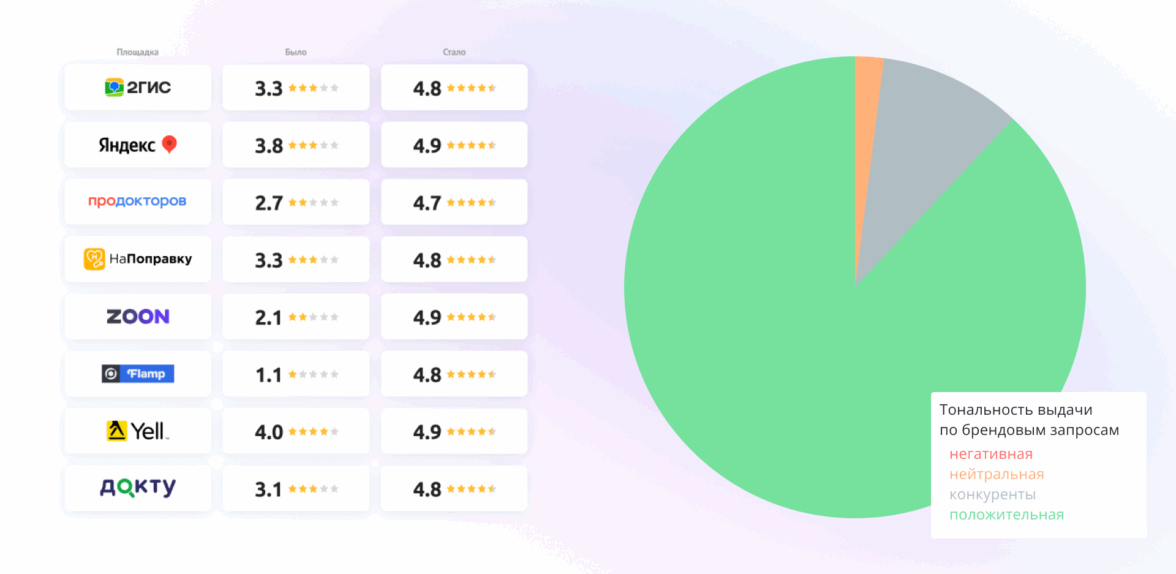
Task: Select 'конкуренты' in the chart legend
Action: (992, 494)
